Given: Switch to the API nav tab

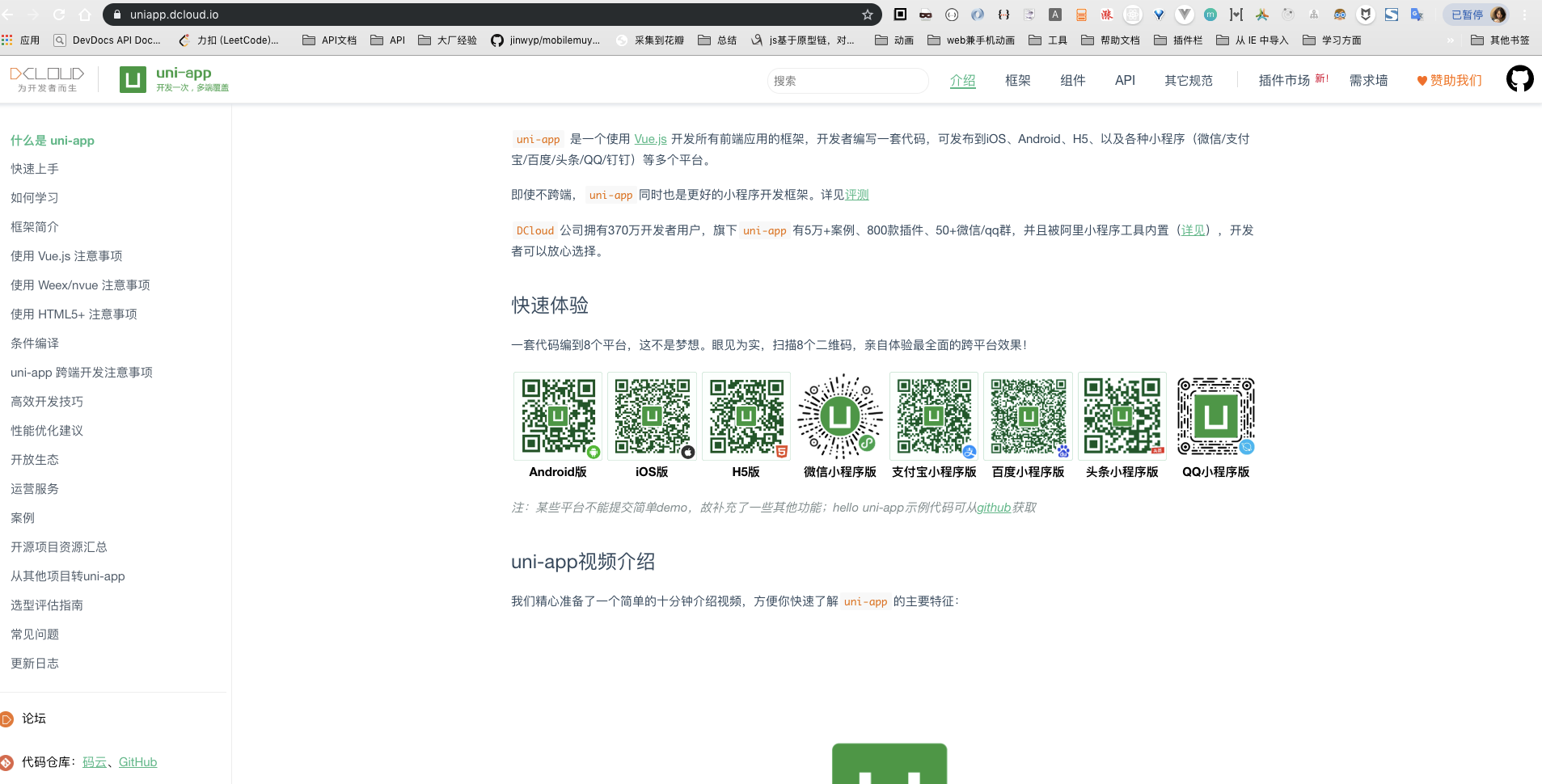Looking at the screenshot, I should pos(1125,80).
